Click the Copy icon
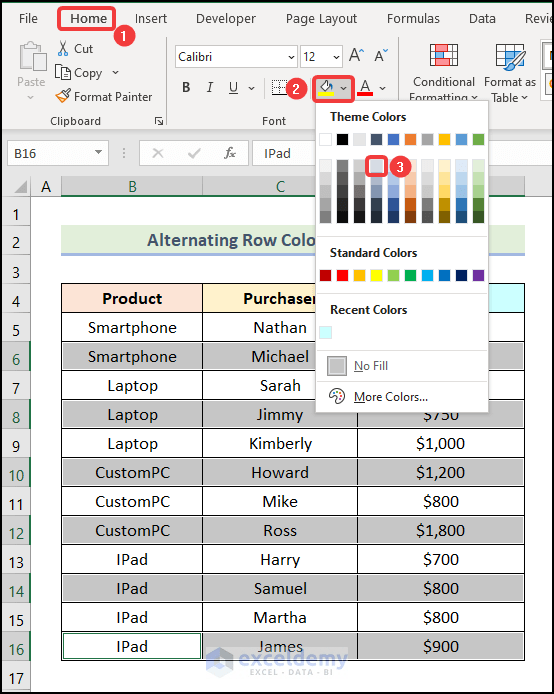This screenshot has height=694, width=554. coord(62,72)
